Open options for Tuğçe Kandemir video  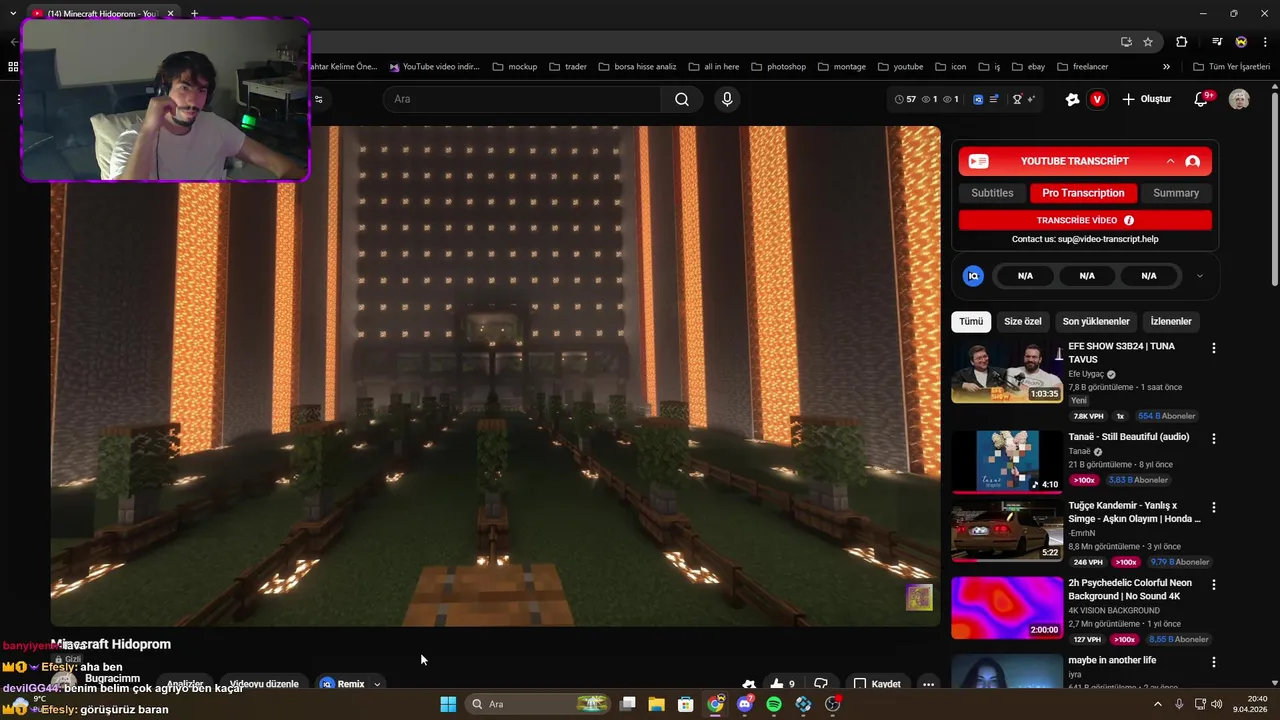tap(1214, 508)
